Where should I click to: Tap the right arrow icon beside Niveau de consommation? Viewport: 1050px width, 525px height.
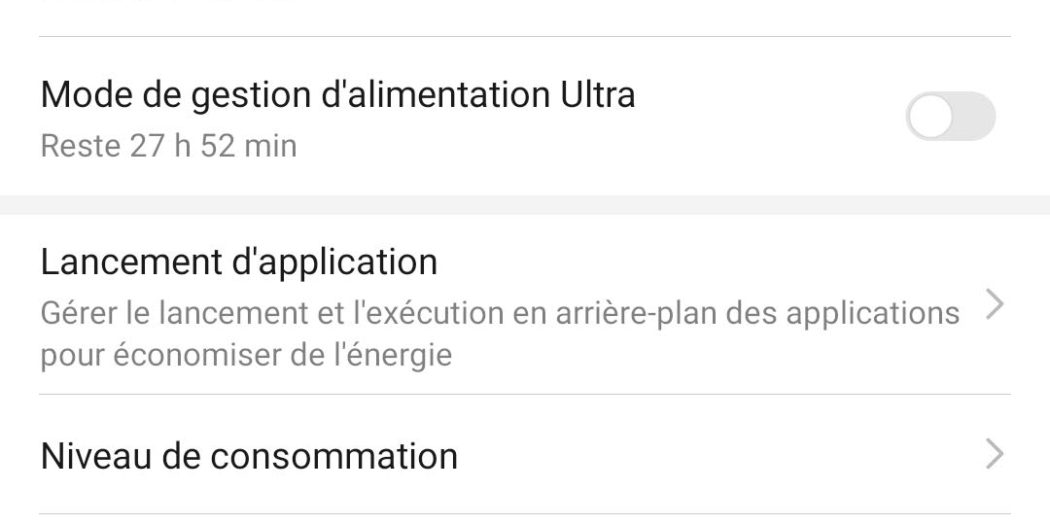[x=993, y=456]
